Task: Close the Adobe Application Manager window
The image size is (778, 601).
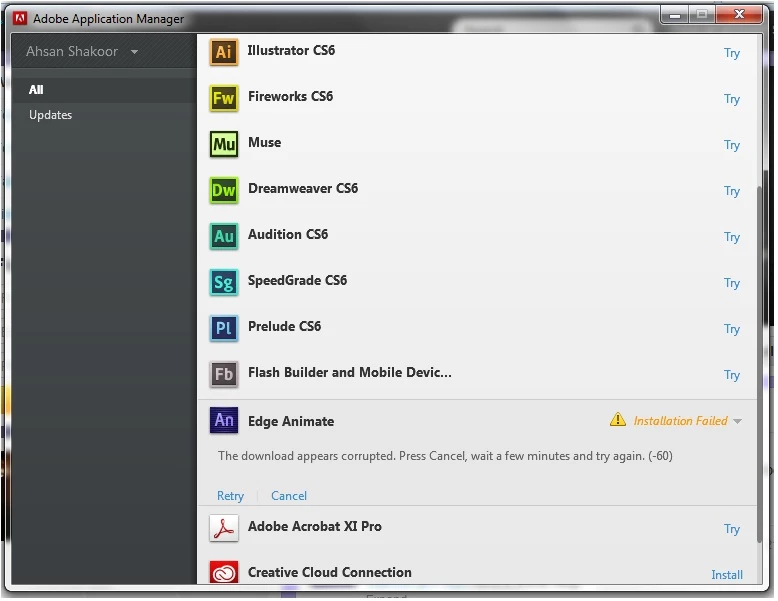Action: [x=739, y=14]
